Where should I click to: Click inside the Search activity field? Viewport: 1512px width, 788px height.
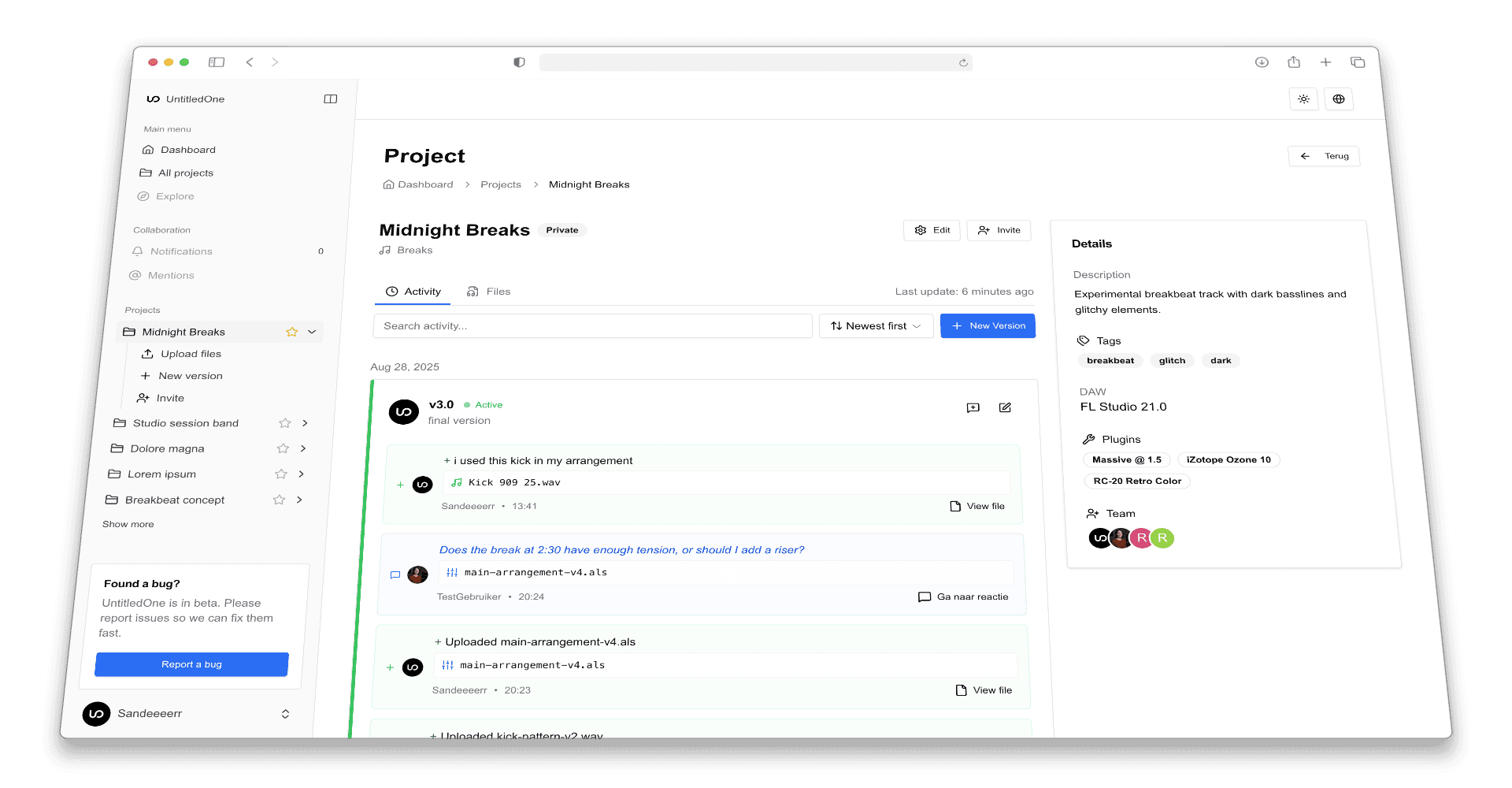592,325
